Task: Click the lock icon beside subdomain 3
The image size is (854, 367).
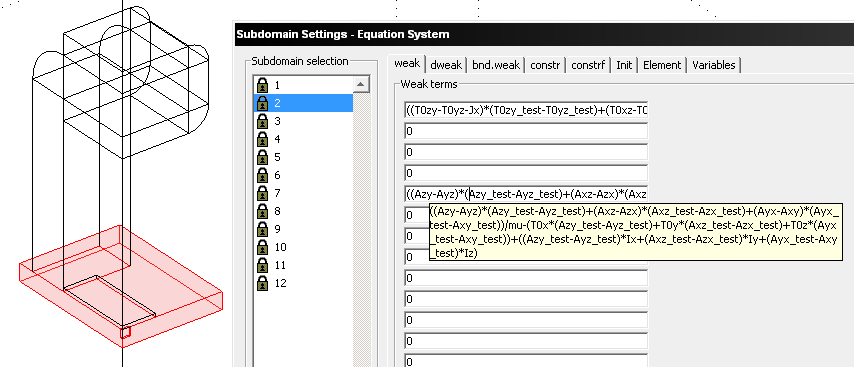Action: point(263,121)
